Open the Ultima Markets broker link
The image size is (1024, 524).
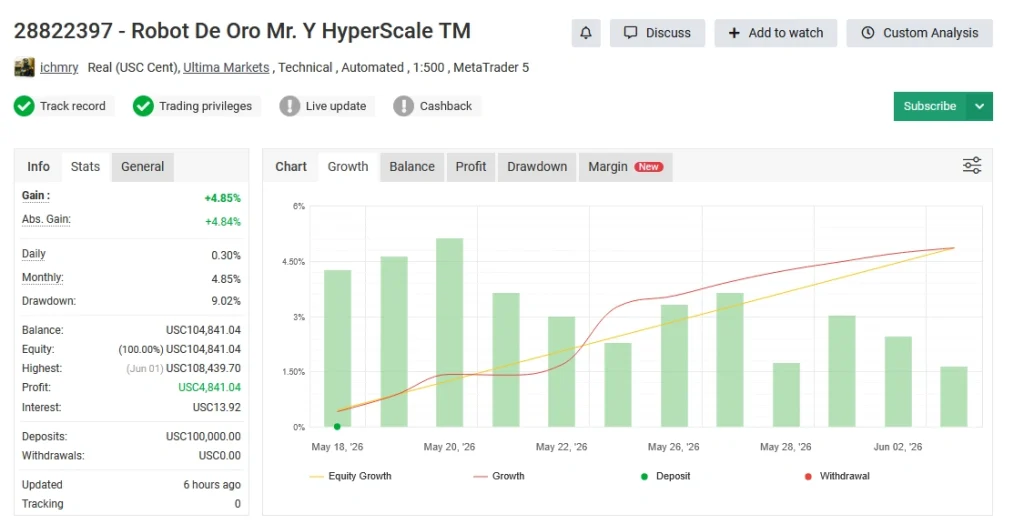226,67
